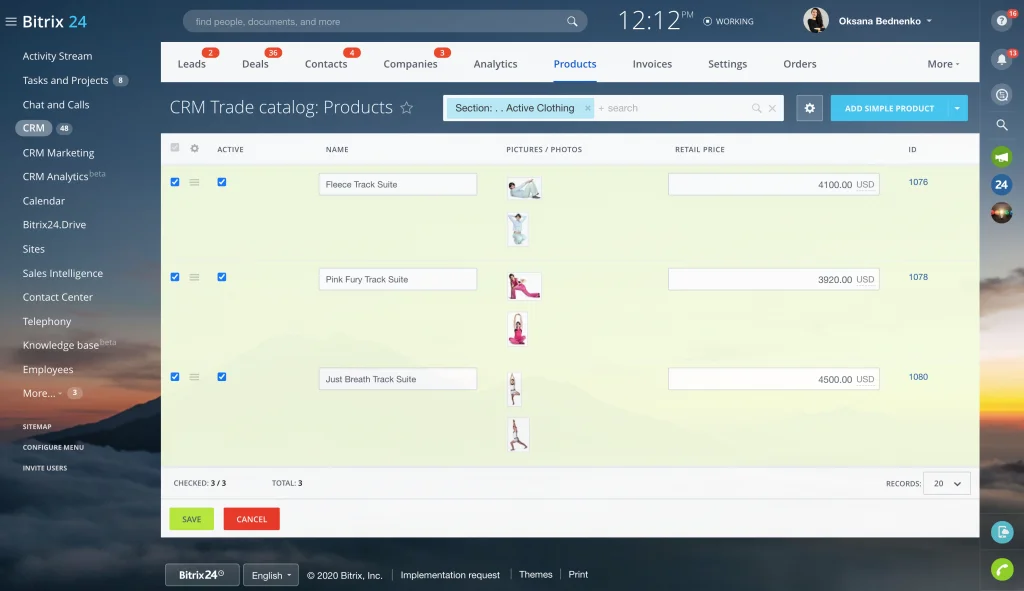This screenshot has height=591, width=1024.
Task: Open actions menu for Pink Fury Track Suite row
Action: [195, 277]
